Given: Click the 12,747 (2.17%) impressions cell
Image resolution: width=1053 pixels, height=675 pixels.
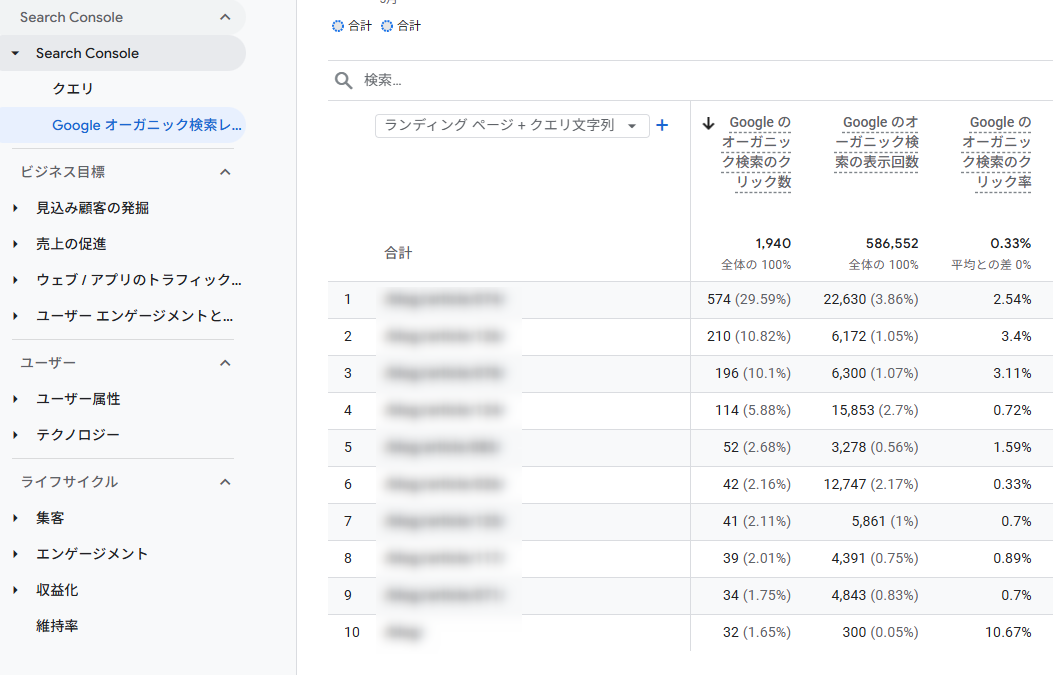Looking at the screenshot, I should pyautogui.click(x=871, y=484).
